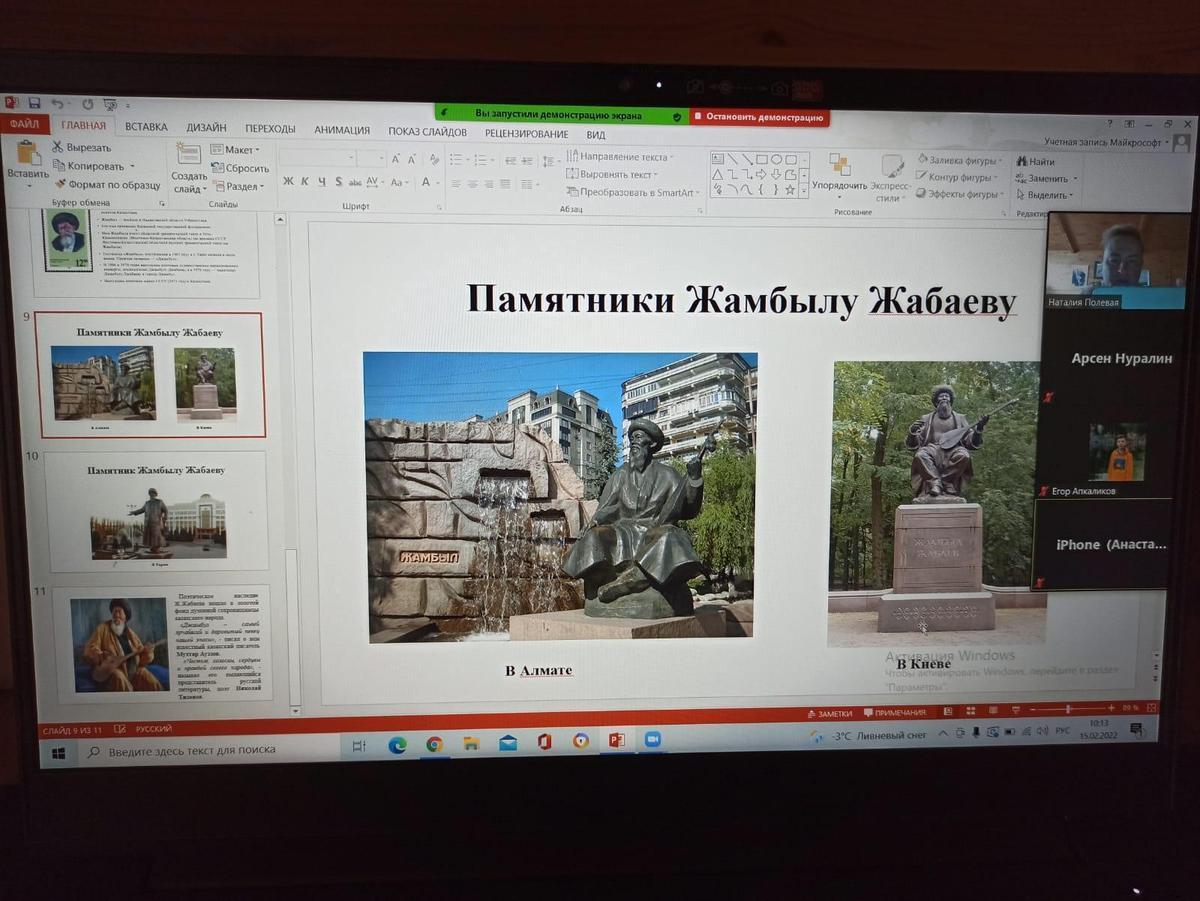1200x901 pixels.
Task: Adjust the zoom slider in status bar
Action: (x=1070, y=708)
